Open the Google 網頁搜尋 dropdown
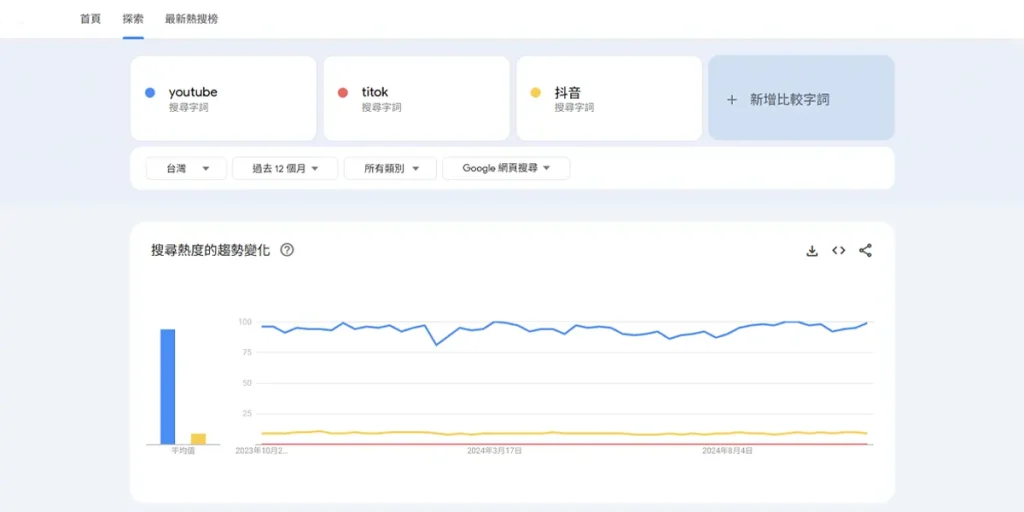This screenshot has width=1024, height=512. click(506, 168)
